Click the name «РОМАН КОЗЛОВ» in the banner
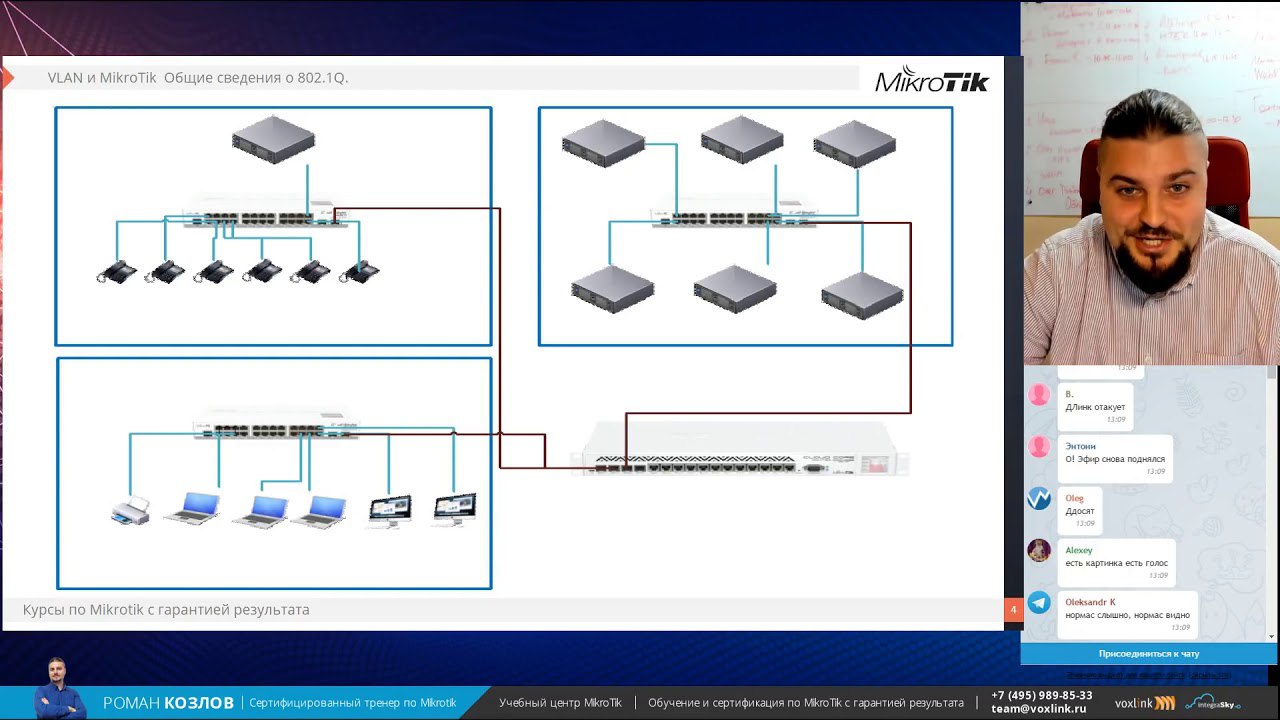 168,703
